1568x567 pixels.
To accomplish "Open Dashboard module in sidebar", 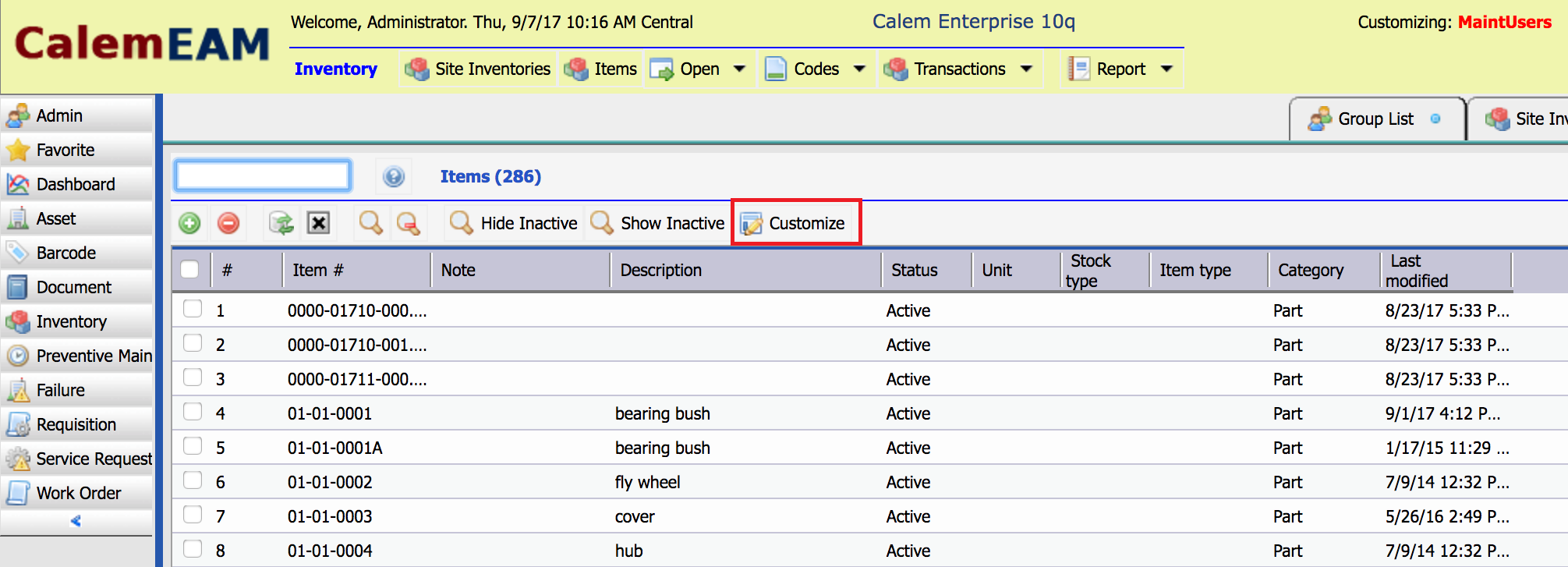I will click(x=76, y=184).
